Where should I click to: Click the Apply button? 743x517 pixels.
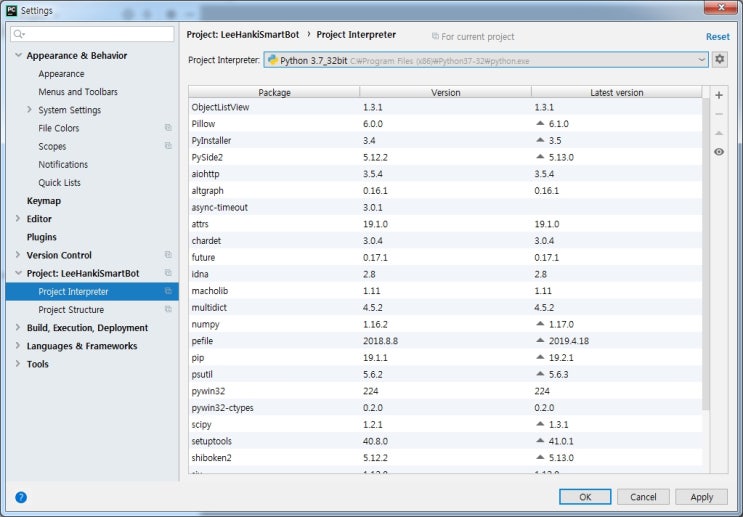tap(701, 497)
